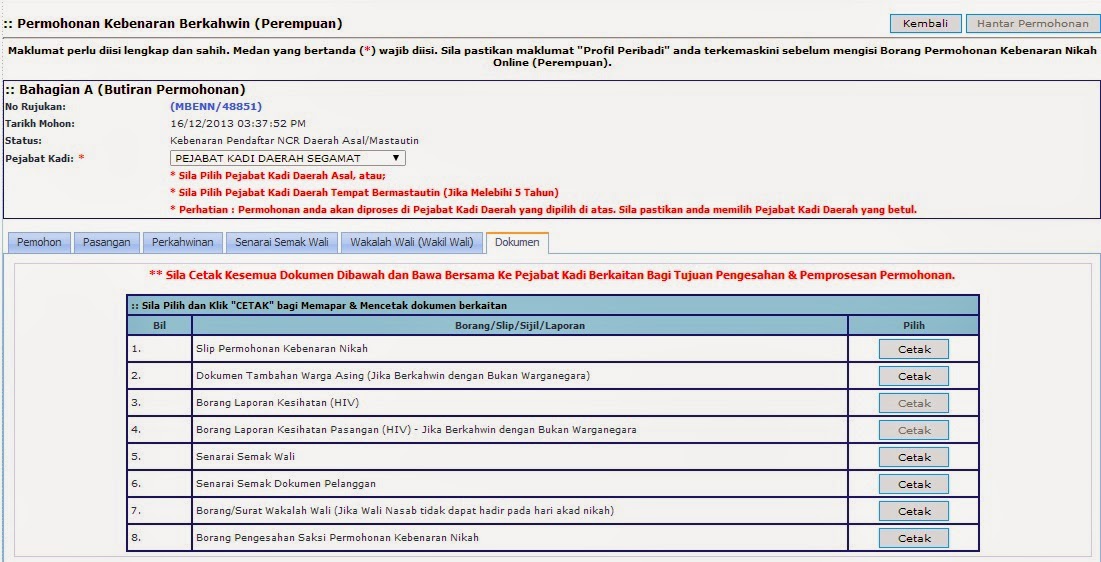This screenshot has height=562, width=1101.
Task: Click row text 'Senarai Semak Wali' in table
Action: click(245, 457)
